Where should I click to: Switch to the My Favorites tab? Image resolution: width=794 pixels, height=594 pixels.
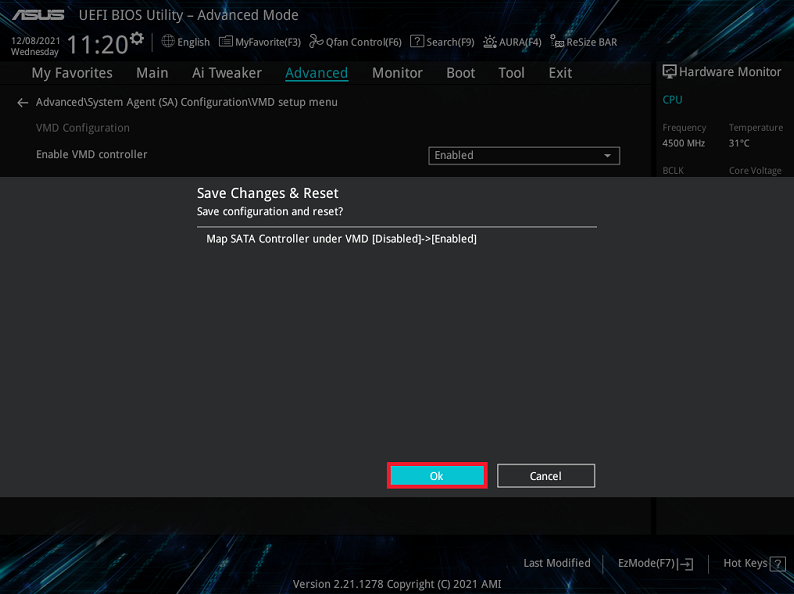pos(72,73)
